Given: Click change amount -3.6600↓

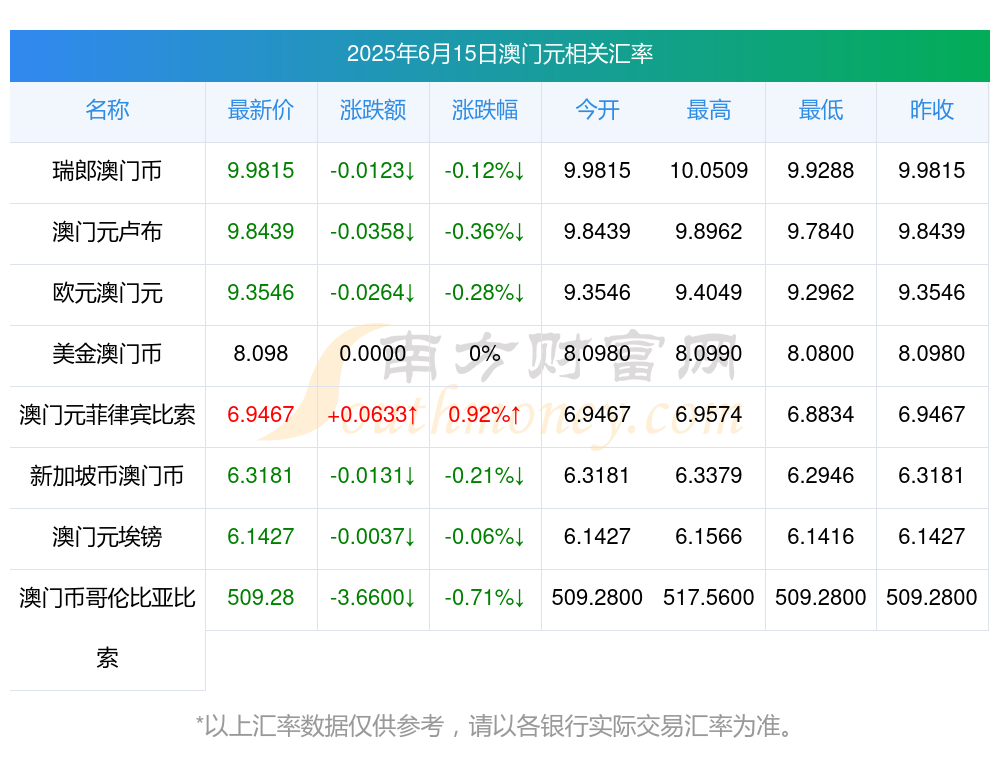Looking at the screenshot, I should [x=372, y=597].
